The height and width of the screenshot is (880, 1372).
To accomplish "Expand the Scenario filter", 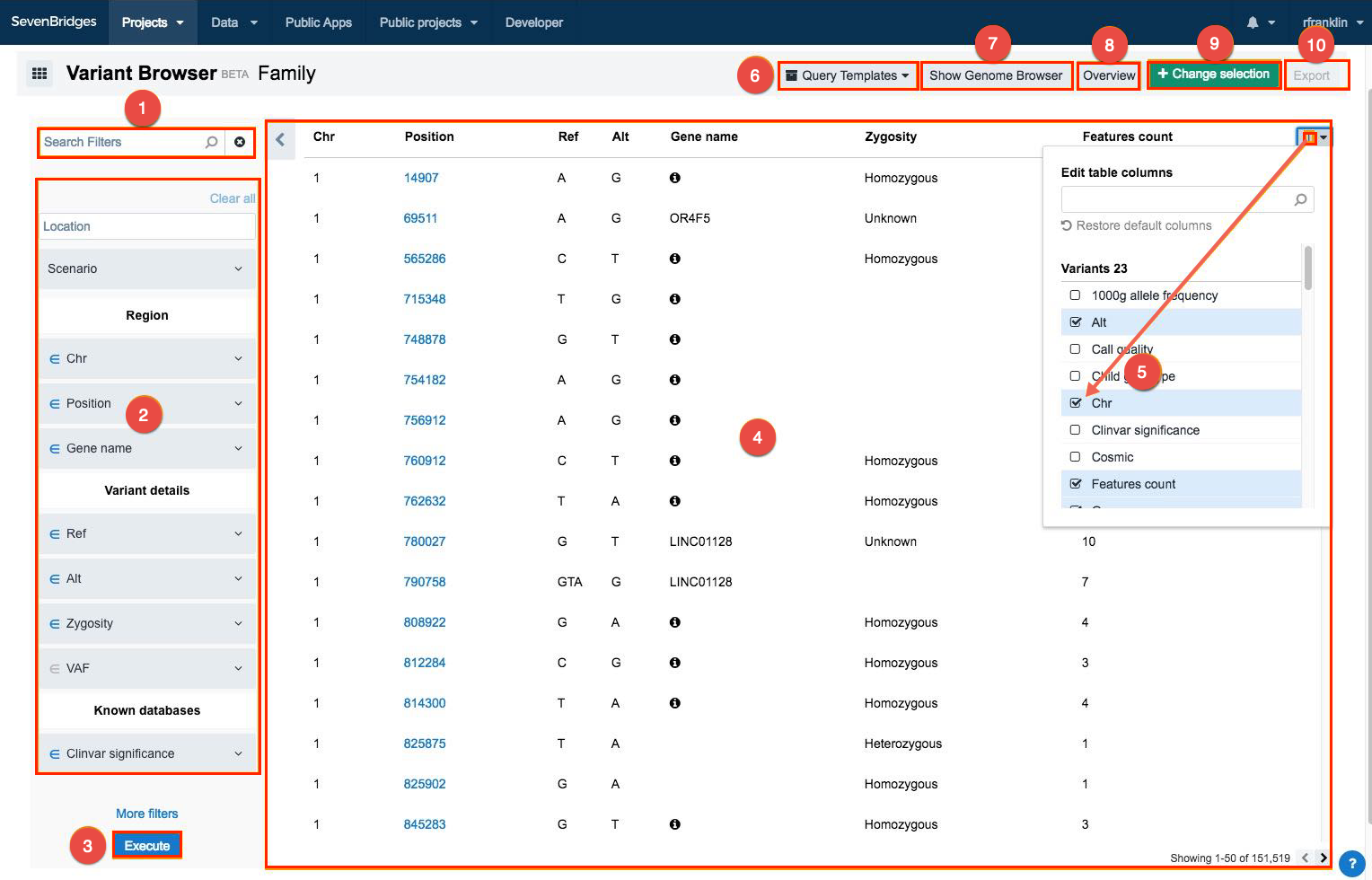I will coord(147,268).
